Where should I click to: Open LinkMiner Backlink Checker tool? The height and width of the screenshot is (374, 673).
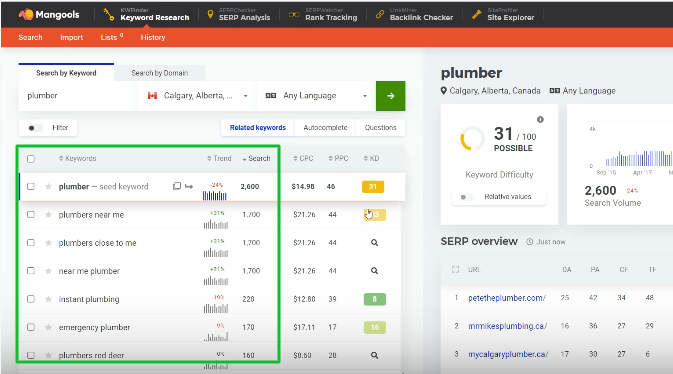(x=414, y=15)
